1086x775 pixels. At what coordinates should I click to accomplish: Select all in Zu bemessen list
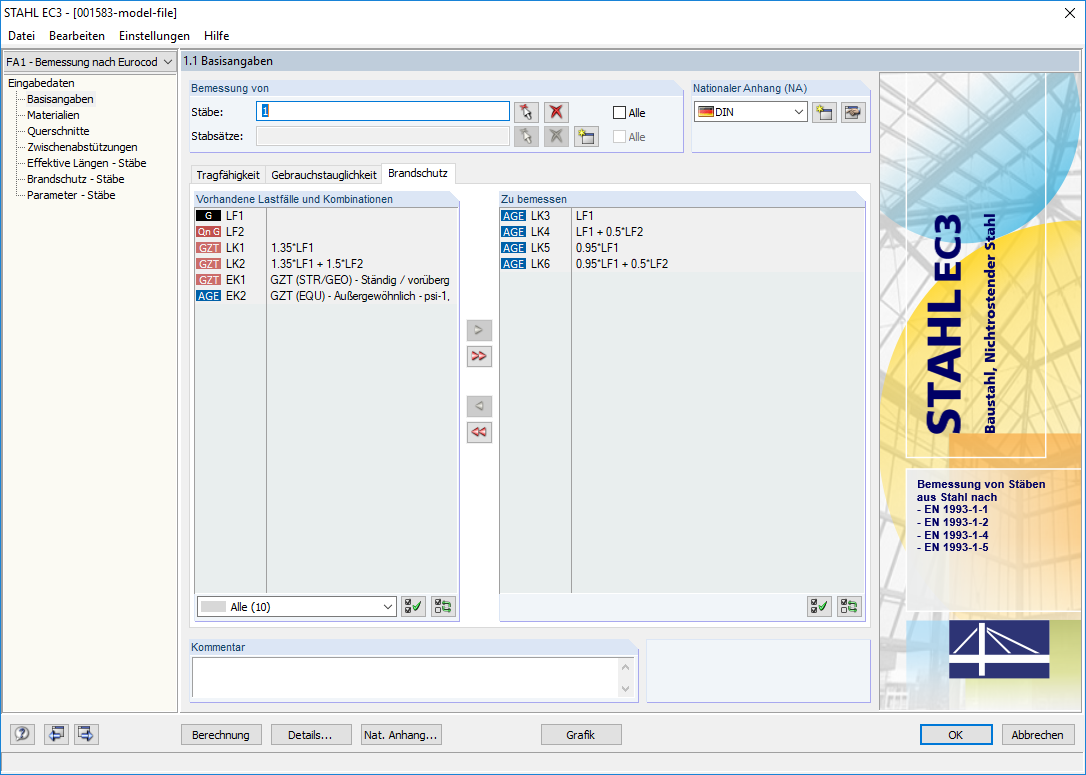click(x=819, y=607)
